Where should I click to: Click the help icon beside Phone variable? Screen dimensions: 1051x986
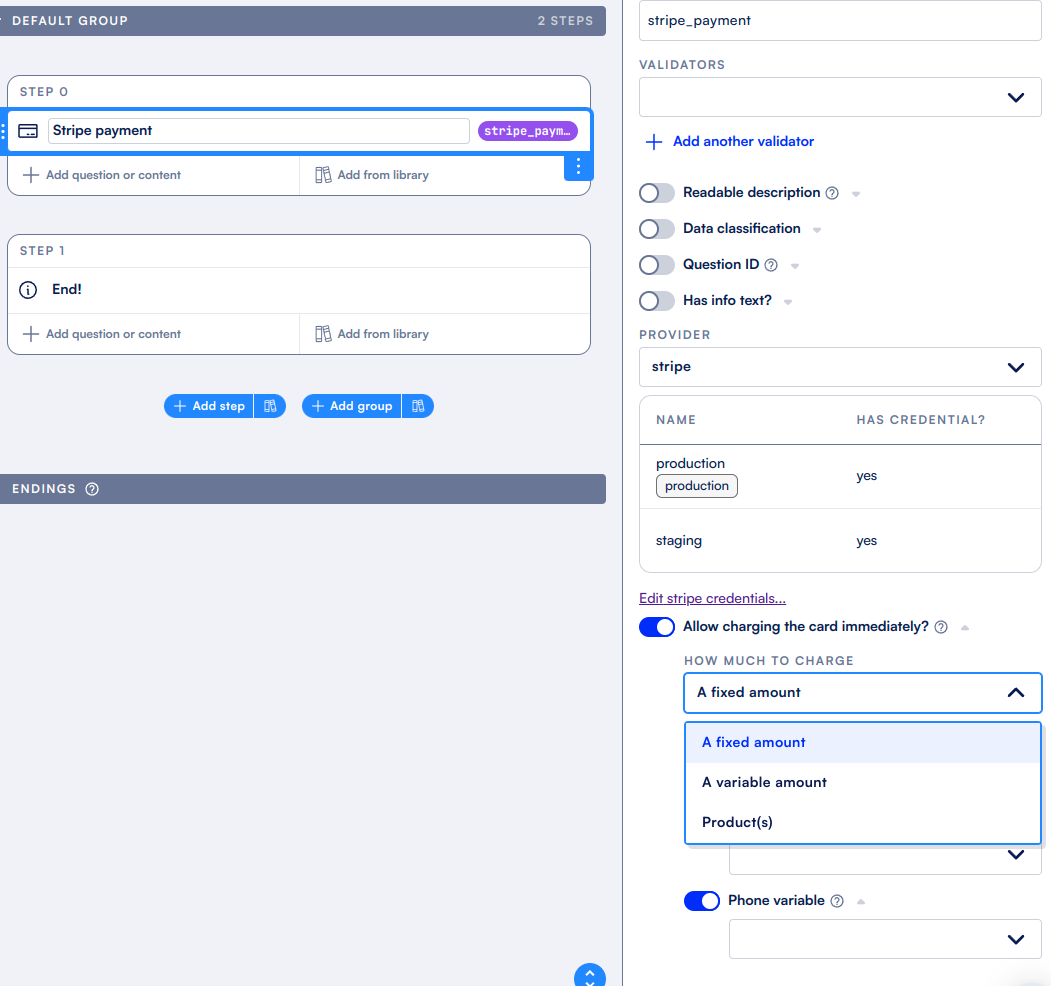(837, 901)
